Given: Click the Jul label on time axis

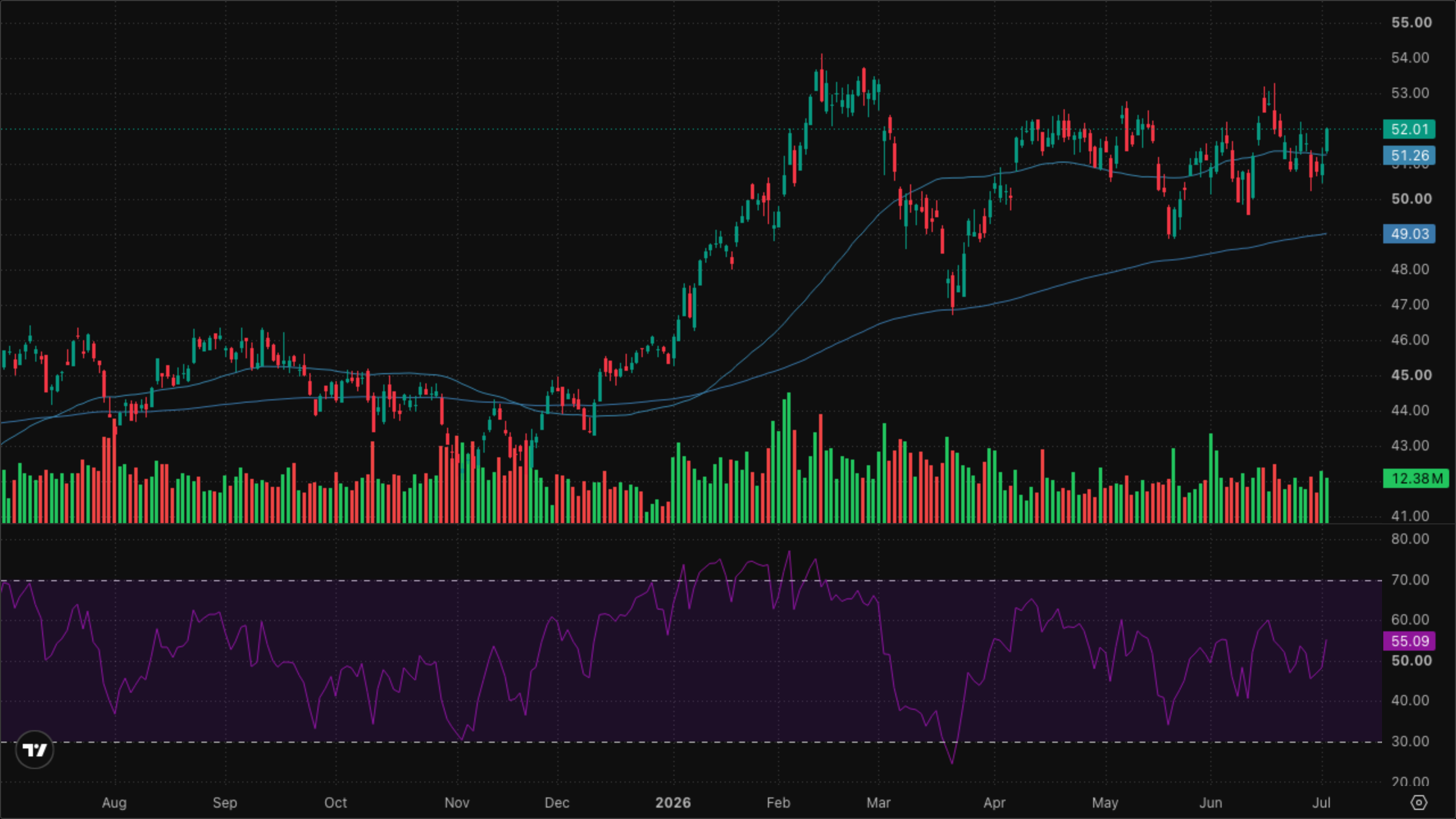Looking at the screenshot, I should point(1321,803).
